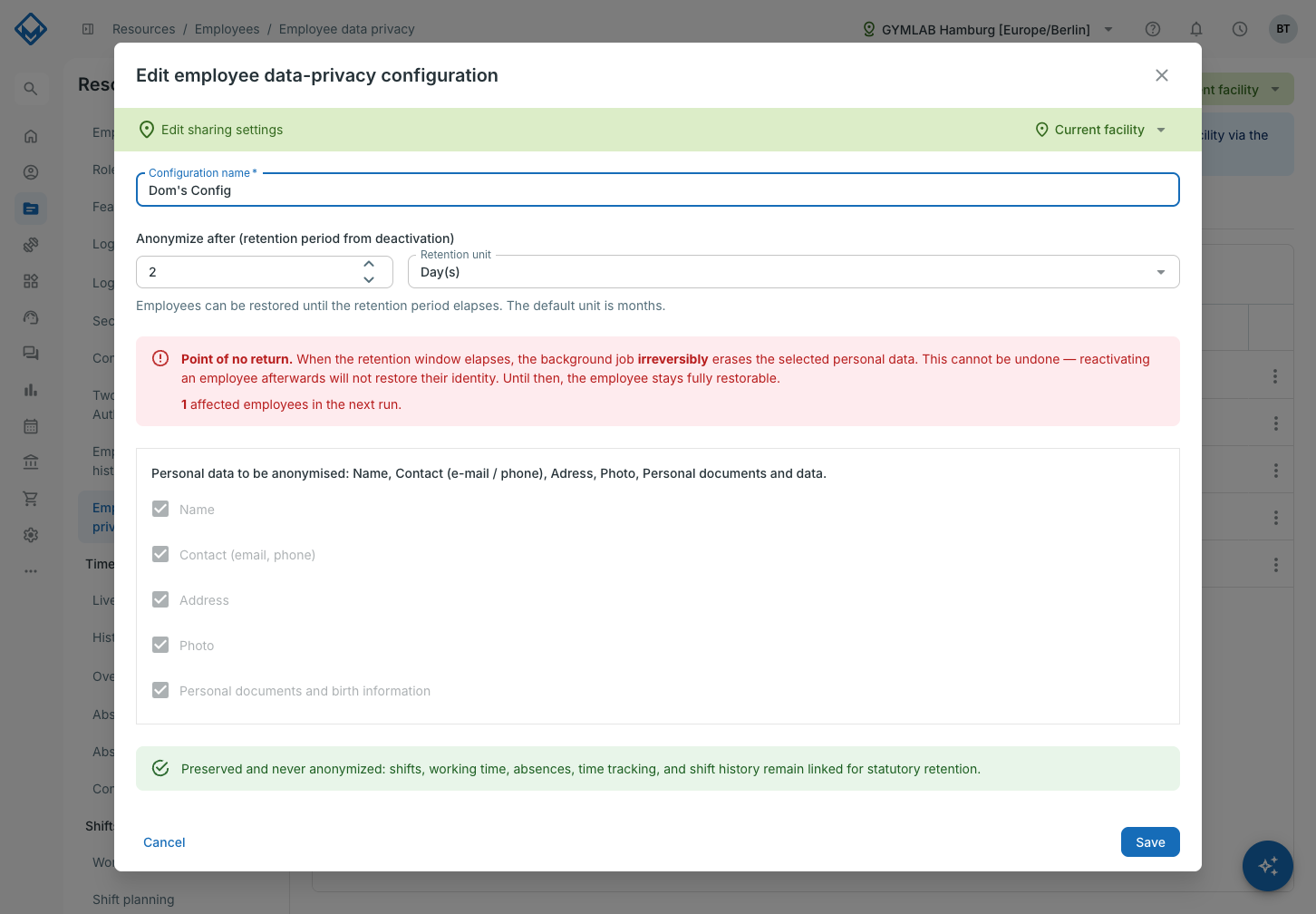Click the Configuration name field
The height and width of the screenshot is (914, 1316).
tap(657, 190)
